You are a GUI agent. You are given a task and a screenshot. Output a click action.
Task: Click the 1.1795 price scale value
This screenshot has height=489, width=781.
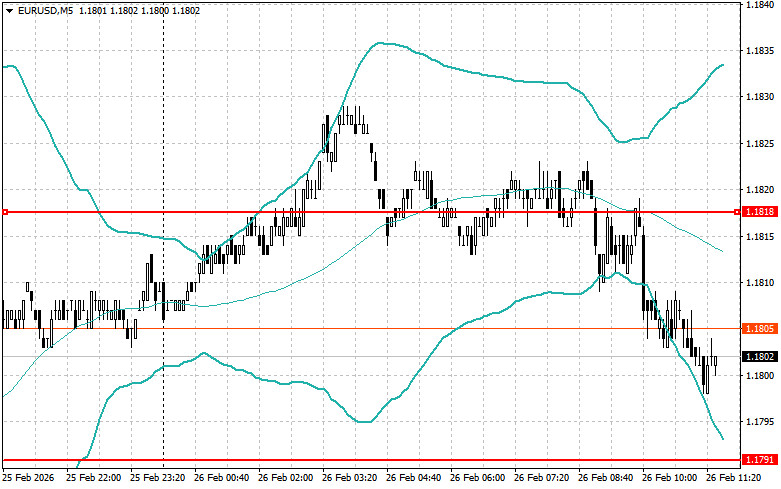click(x=760, y=422)
